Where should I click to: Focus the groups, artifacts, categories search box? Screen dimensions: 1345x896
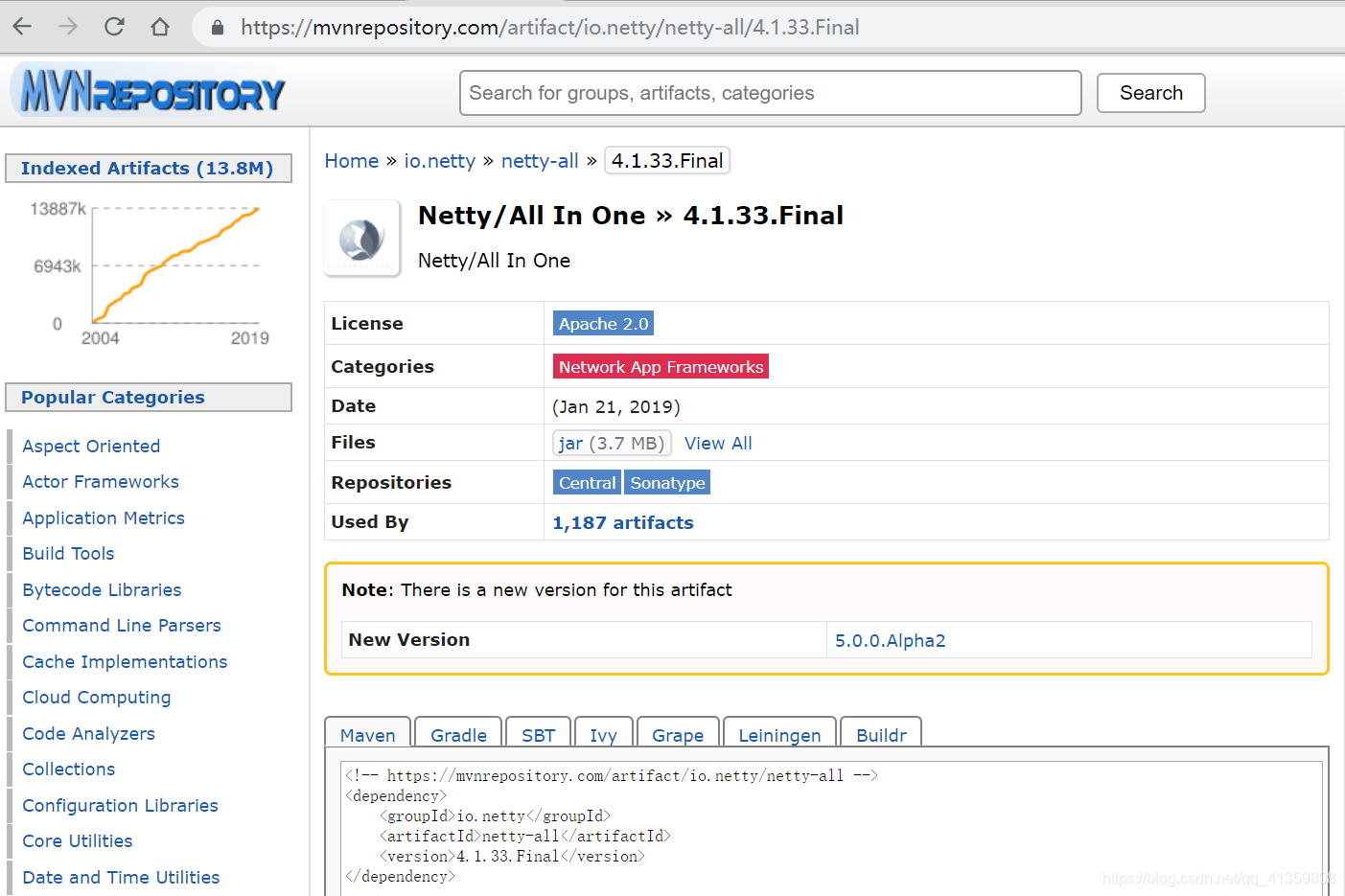pyautogui.click(x=770, y=93)
